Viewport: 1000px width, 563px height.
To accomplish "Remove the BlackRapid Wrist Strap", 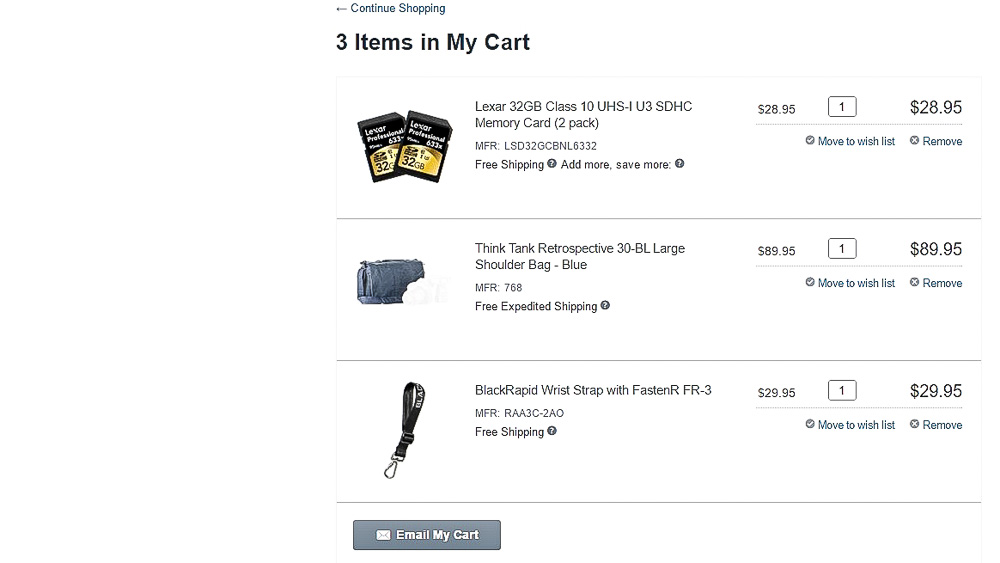I will tap(936, 426).
